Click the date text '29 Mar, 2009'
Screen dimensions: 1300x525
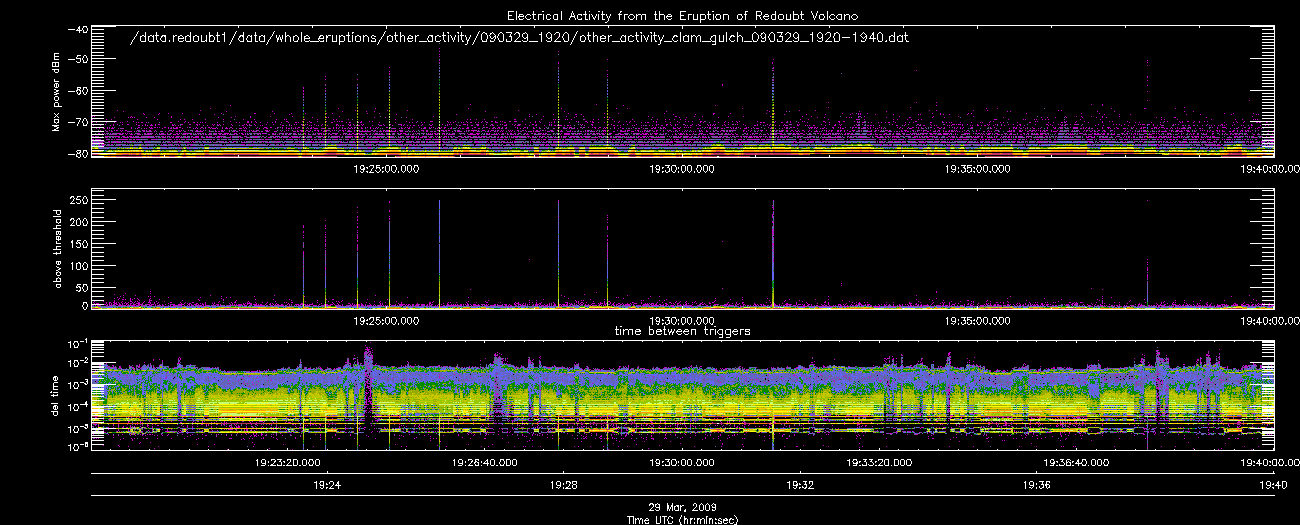683,507
